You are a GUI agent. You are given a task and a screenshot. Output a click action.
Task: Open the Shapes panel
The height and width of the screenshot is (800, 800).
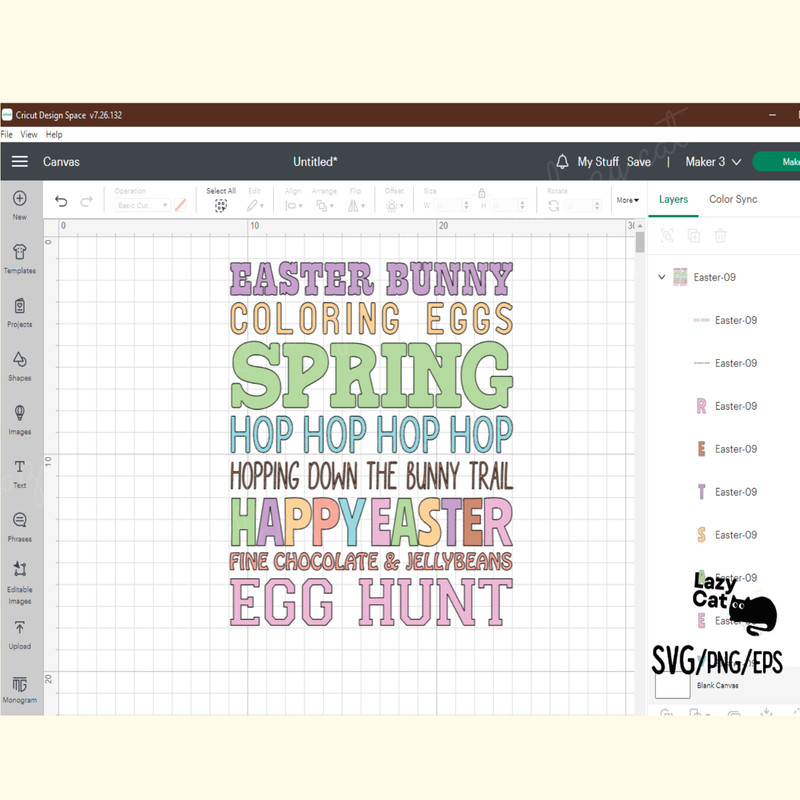[x=20, y=365]
